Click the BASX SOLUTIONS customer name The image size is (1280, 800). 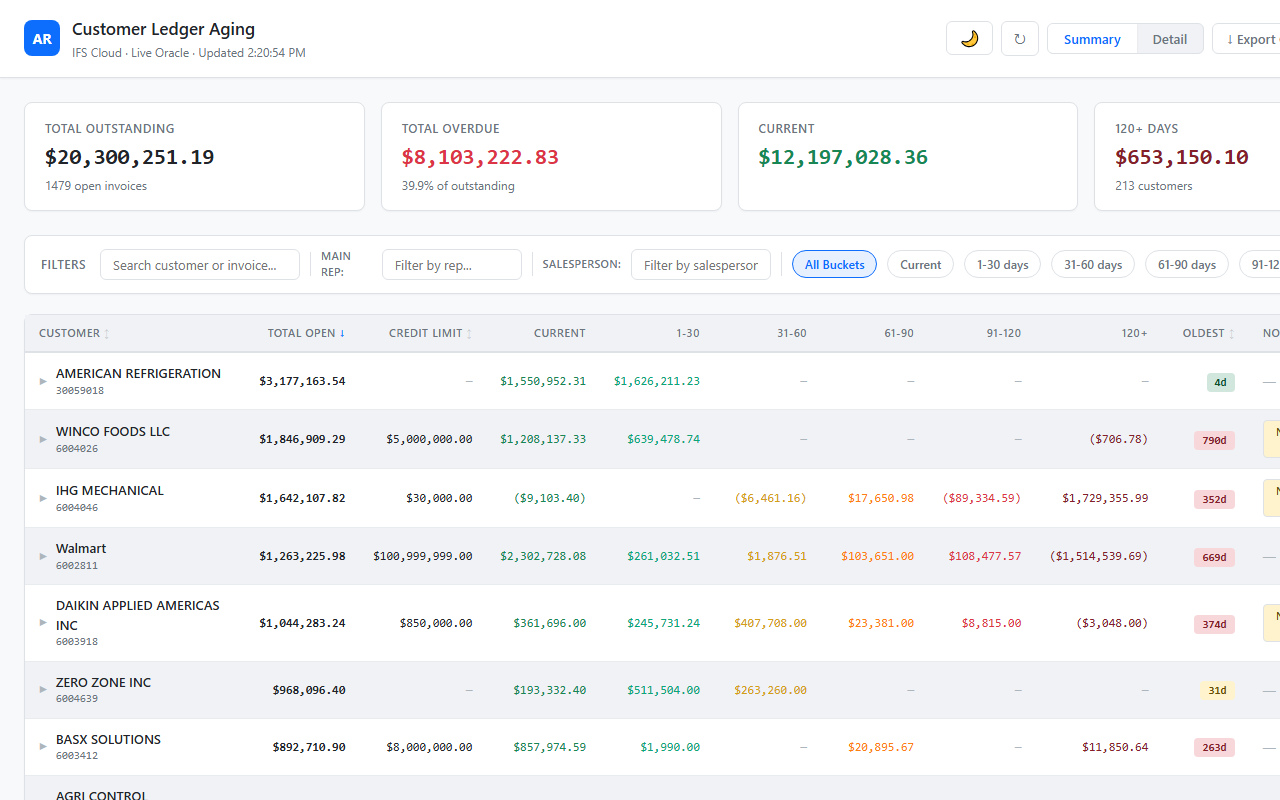(108, 739)
